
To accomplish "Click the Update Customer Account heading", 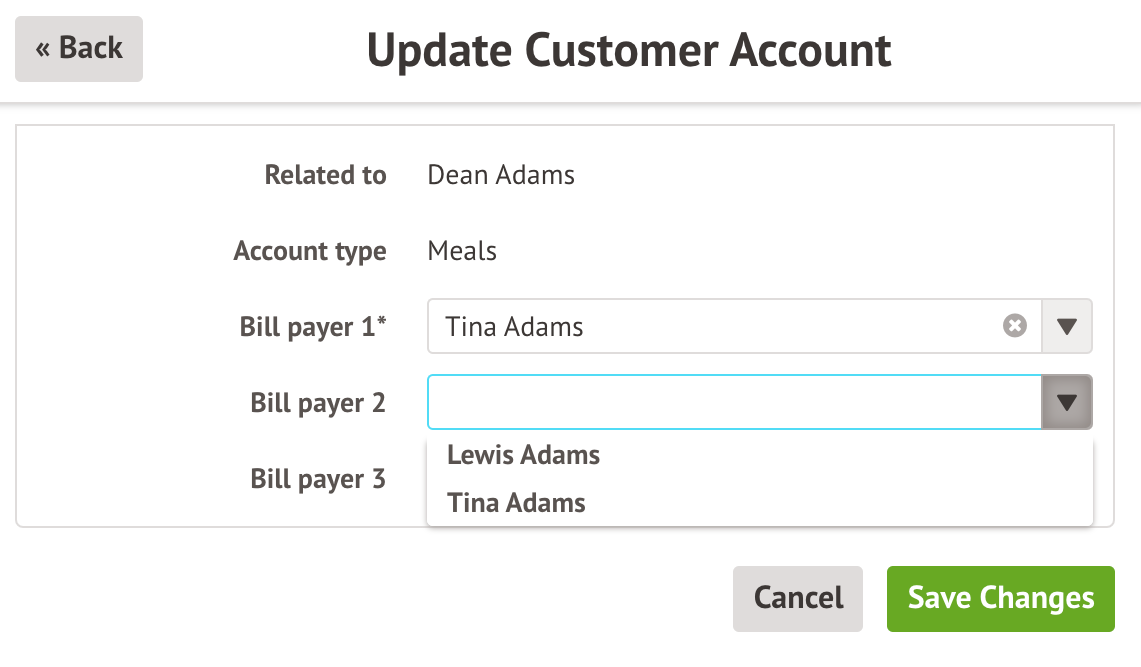I will click(x=629, y=50).
